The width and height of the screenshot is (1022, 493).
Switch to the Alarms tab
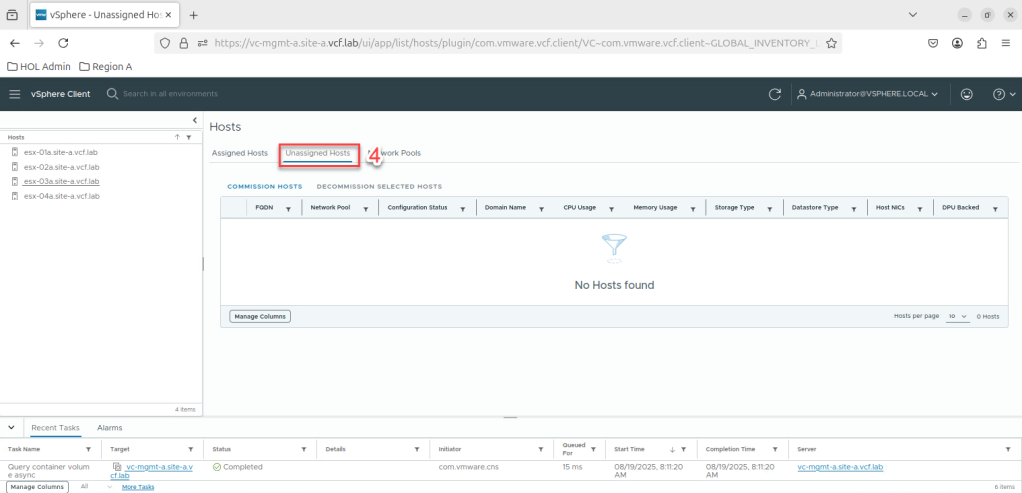110,428
